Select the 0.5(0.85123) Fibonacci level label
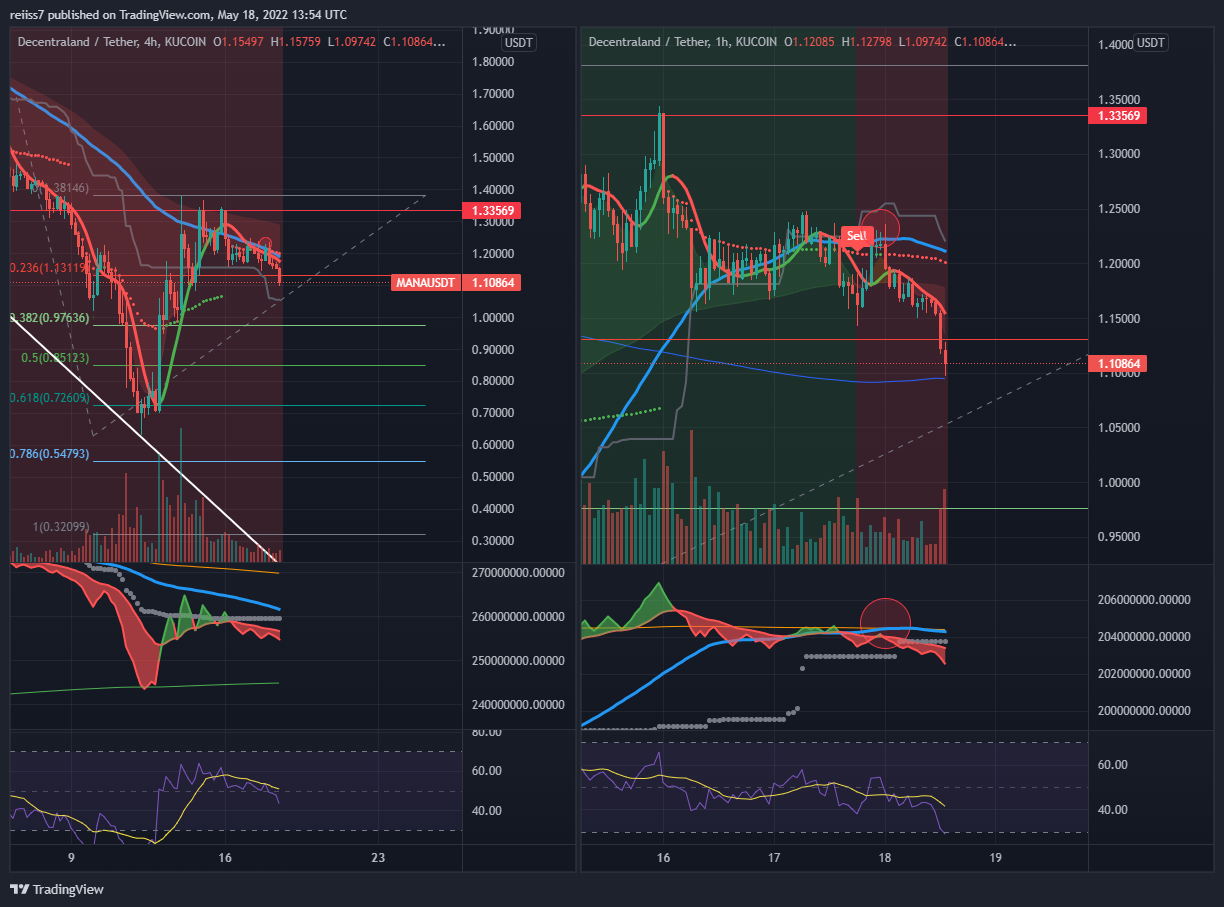The width and height of the screenshot is (1224, 907). (56, 357)
